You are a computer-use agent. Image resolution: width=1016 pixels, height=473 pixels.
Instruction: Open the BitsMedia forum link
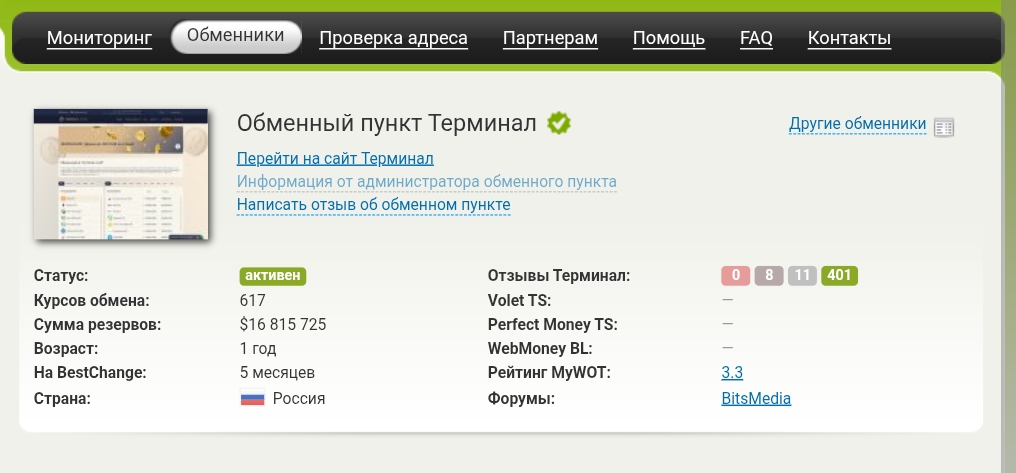click(x=756, y=398)
